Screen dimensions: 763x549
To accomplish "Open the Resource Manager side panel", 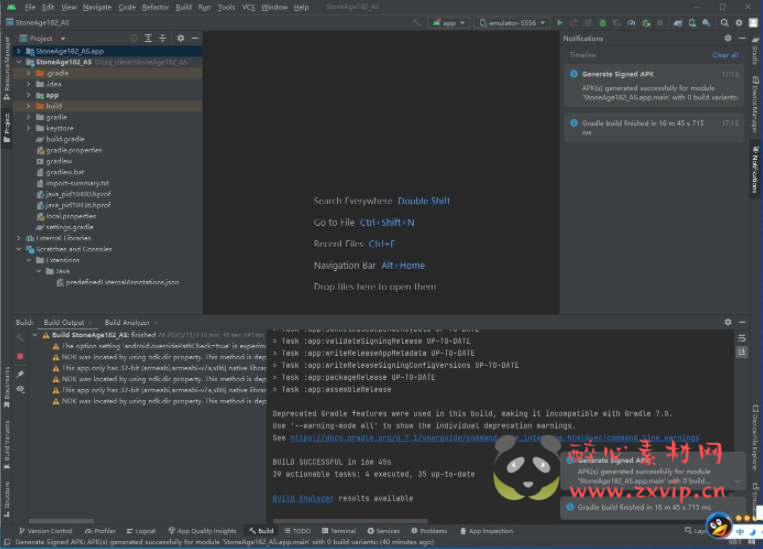I will [x=6, y=65].
